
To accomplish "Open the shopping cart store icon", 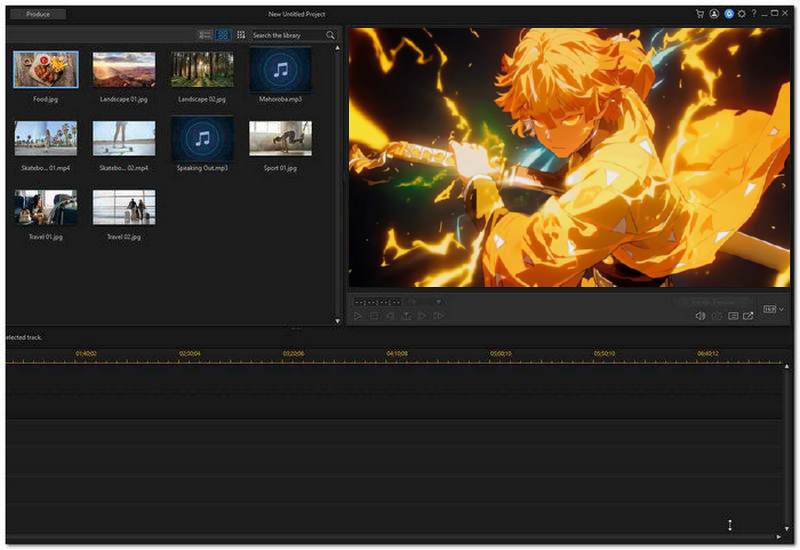I will (700, 14).
